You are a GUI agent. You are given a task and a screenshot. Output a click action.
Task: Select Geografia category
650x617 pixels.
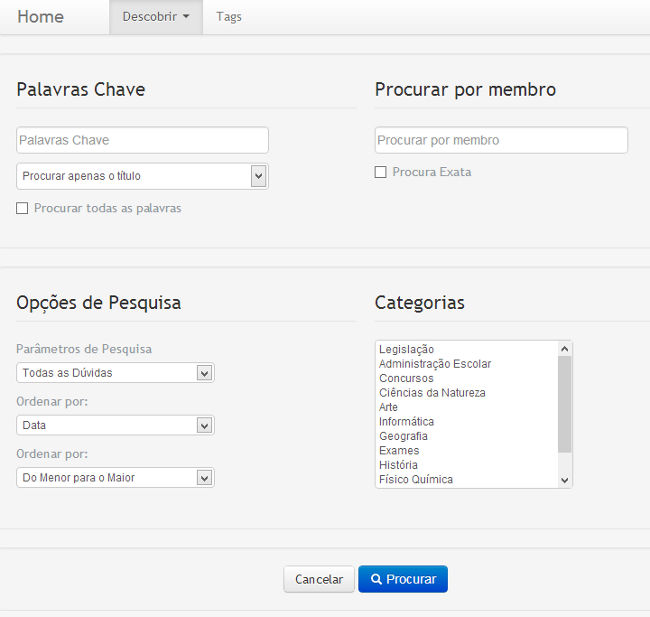403,436
